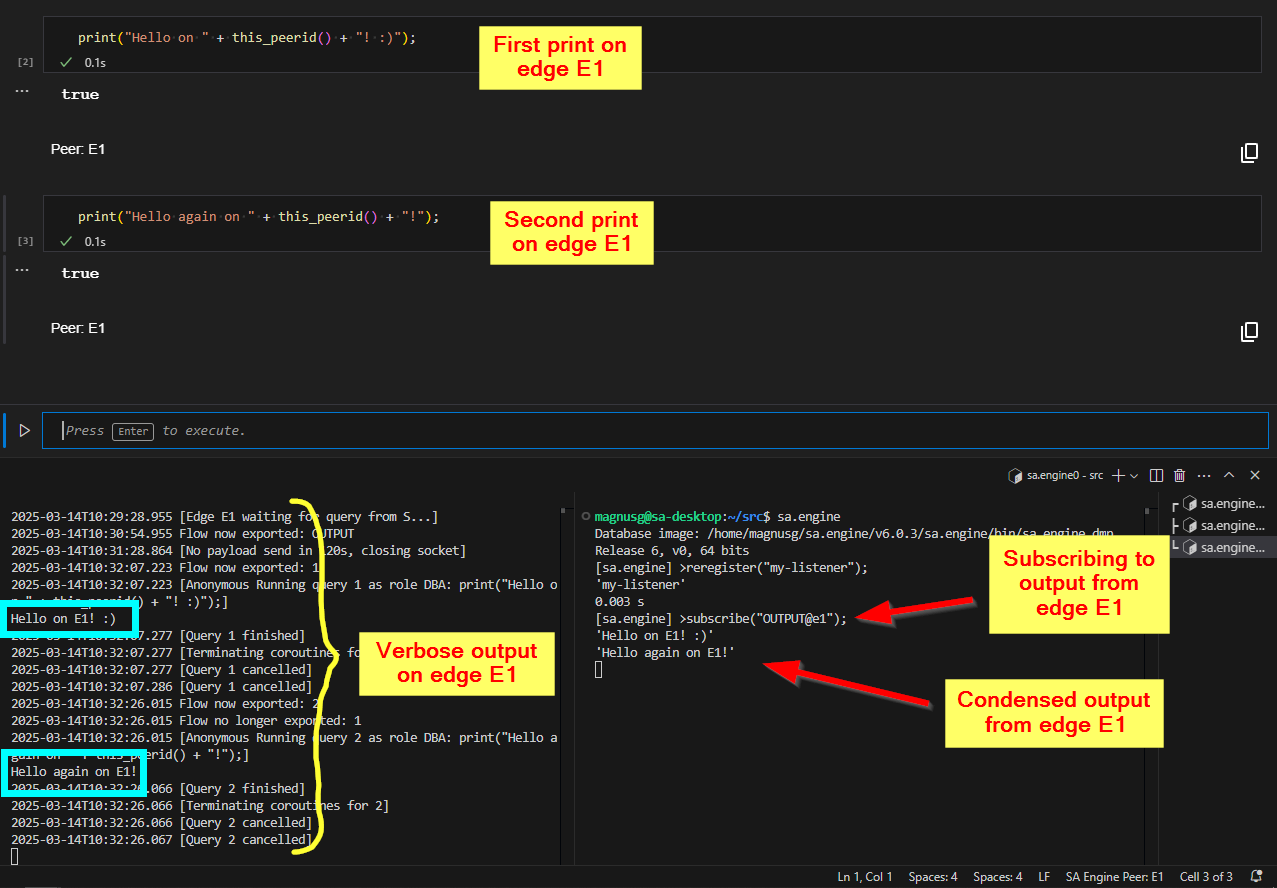Focus the 'Press Enter to execute' input cell
The height and width of the screenshot is (888, 1277).
point(655,431)
